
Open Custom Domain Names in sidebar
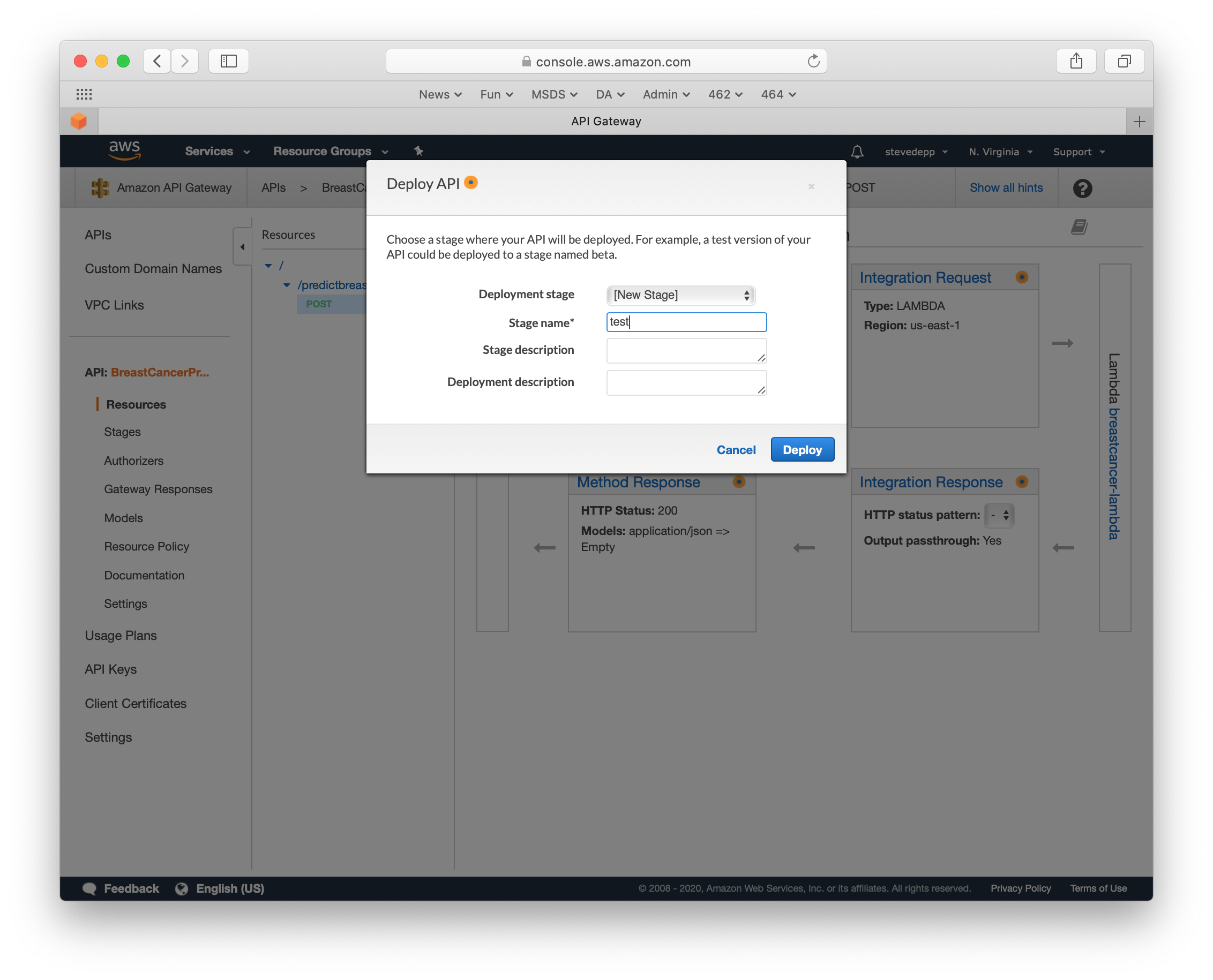[153, 269]
